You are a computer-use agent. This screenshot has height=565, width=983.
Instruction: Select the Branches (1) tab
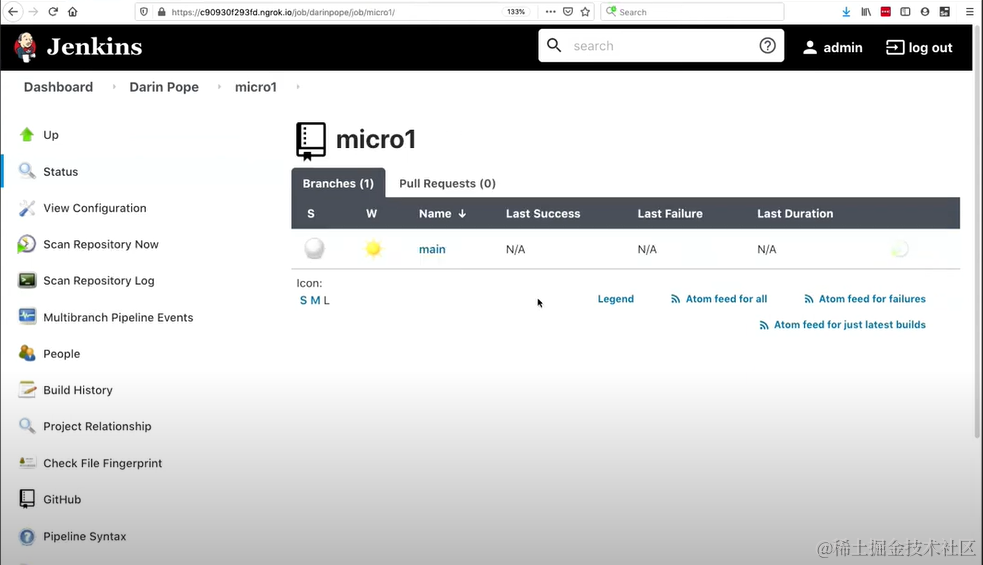(338, 184)
